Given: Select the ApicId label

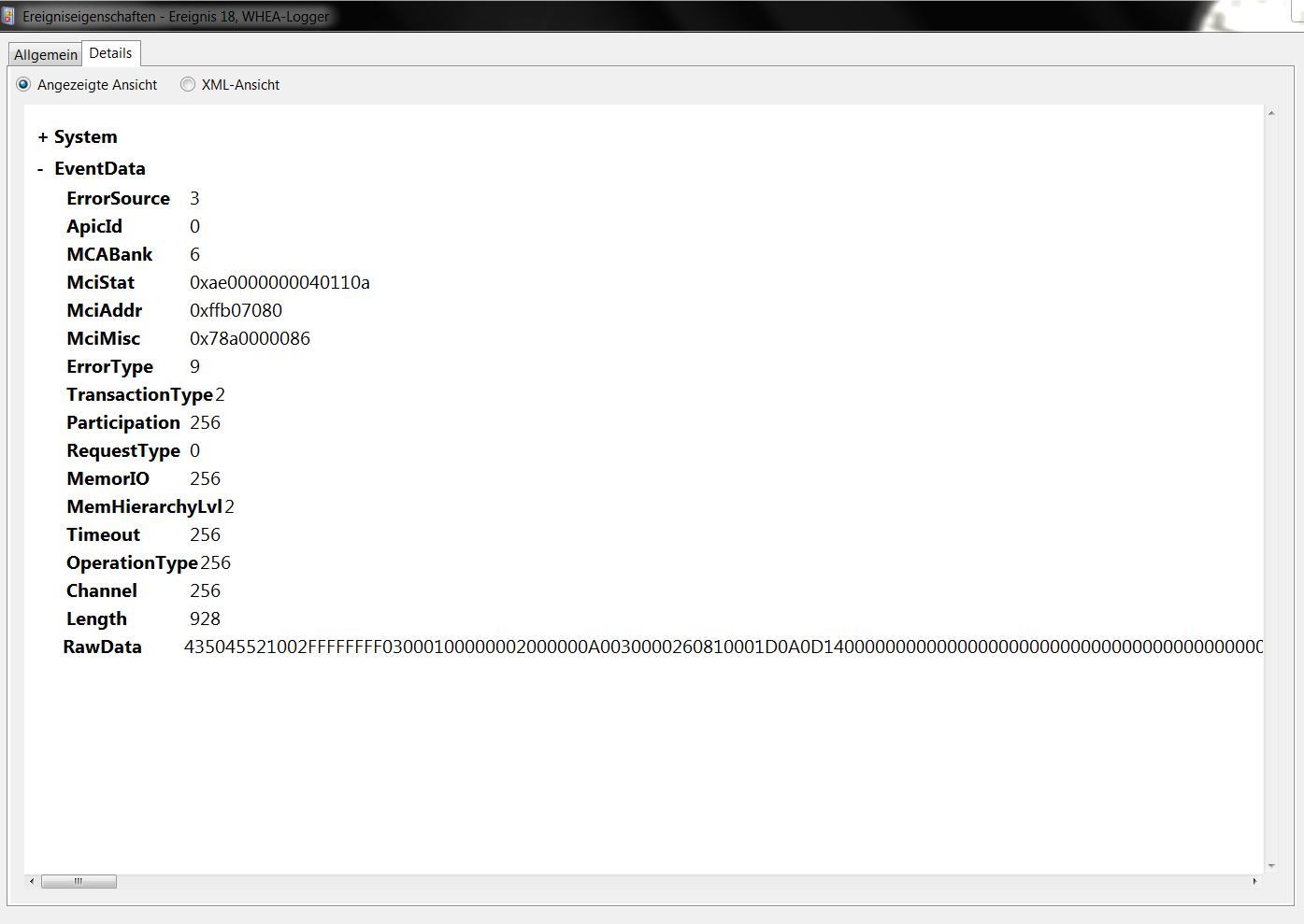Looking at the screenshot, I should 94,226.
